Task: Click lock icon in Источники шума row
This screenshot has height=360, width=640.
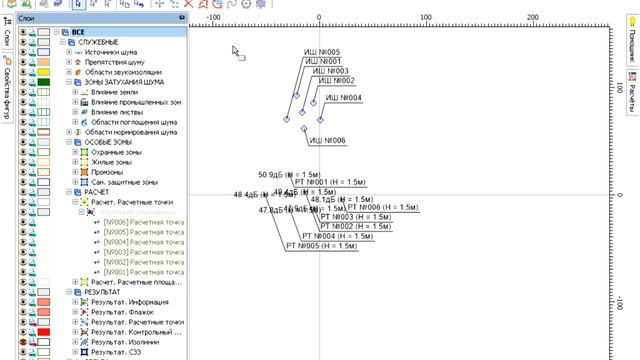Action: click(32, 52)
